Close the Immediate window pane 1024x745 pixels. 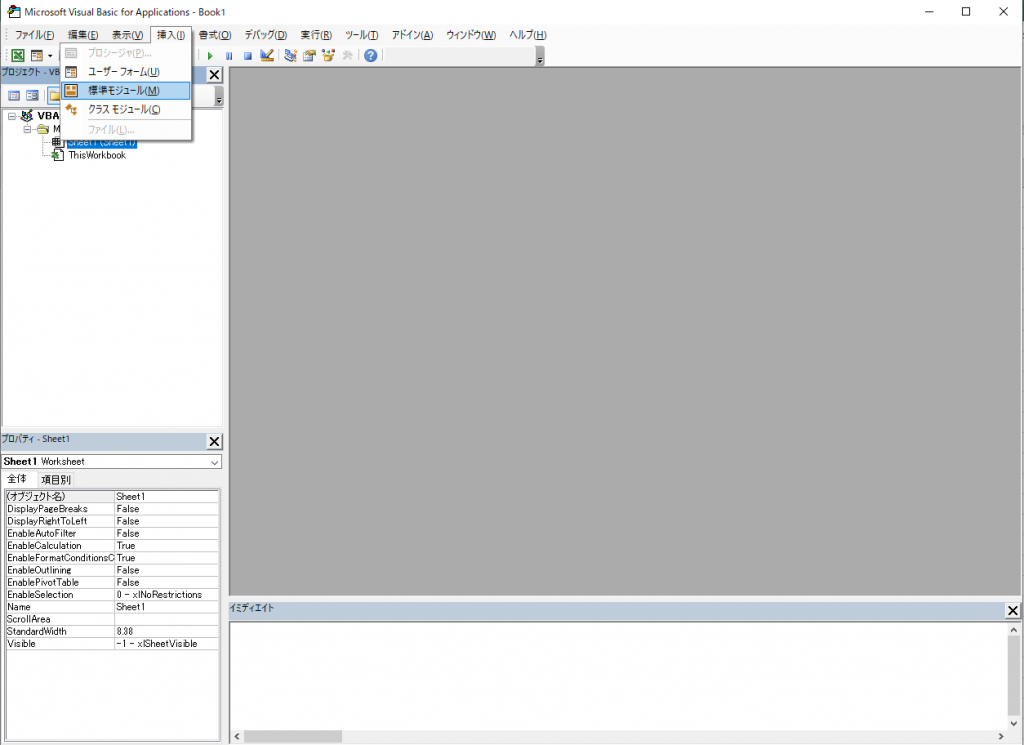[1012, 611]
